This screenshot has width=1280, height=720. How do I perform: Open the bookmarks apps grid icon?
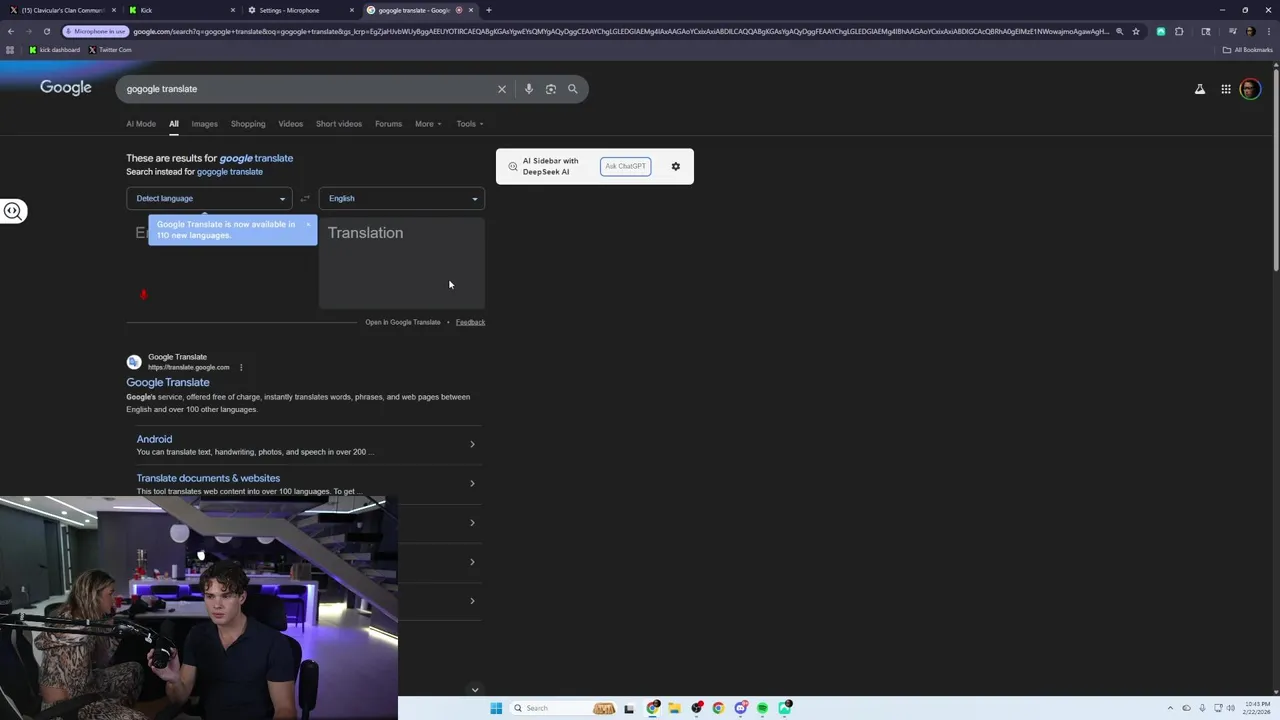[11, 50]
